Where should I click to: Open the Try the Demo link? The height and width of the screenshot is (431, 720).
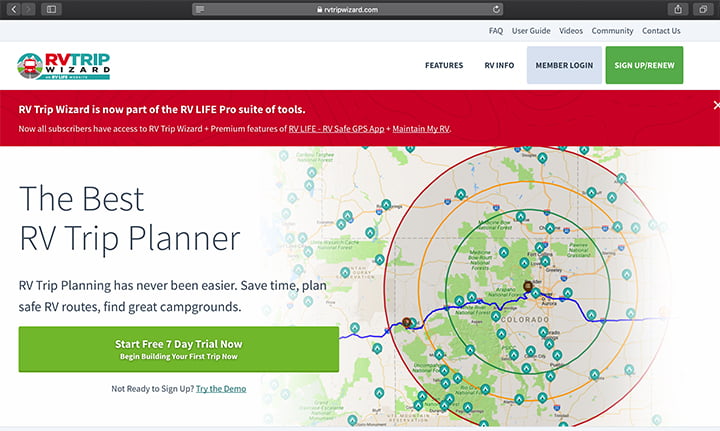pyautogui.click(x=221, y=389)
